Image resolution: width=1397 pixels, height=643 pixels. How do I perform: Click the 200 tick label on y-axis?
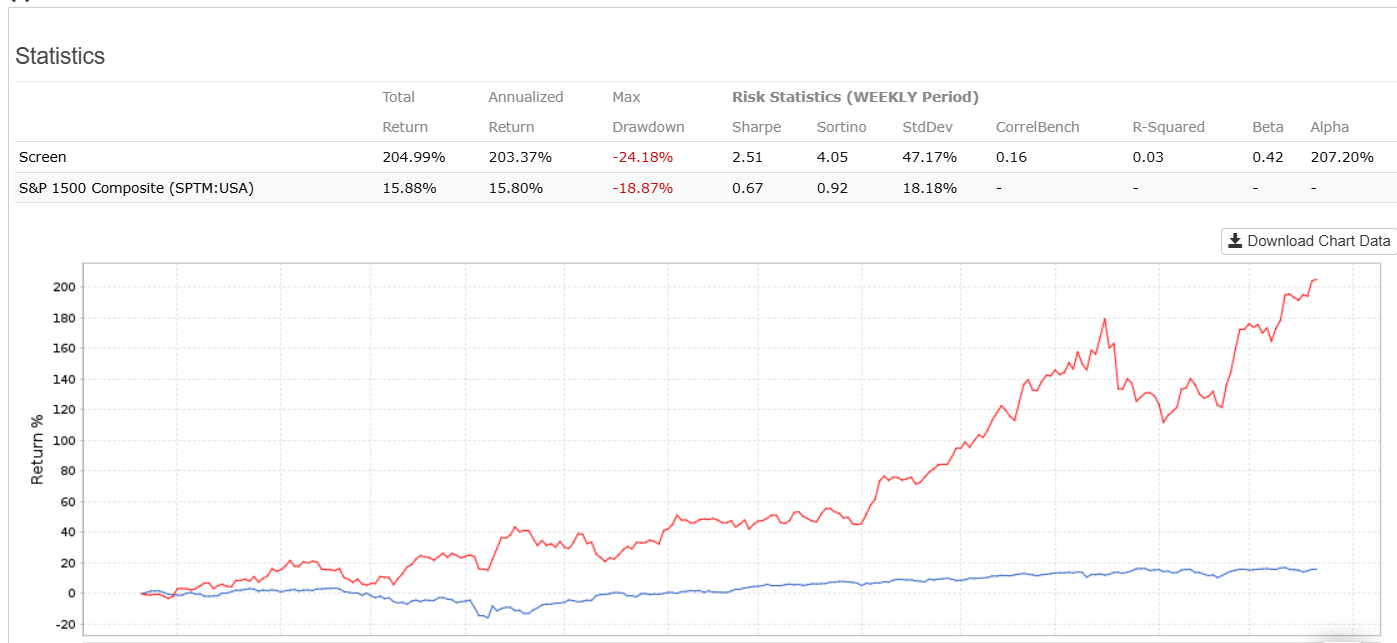(63, 287)
